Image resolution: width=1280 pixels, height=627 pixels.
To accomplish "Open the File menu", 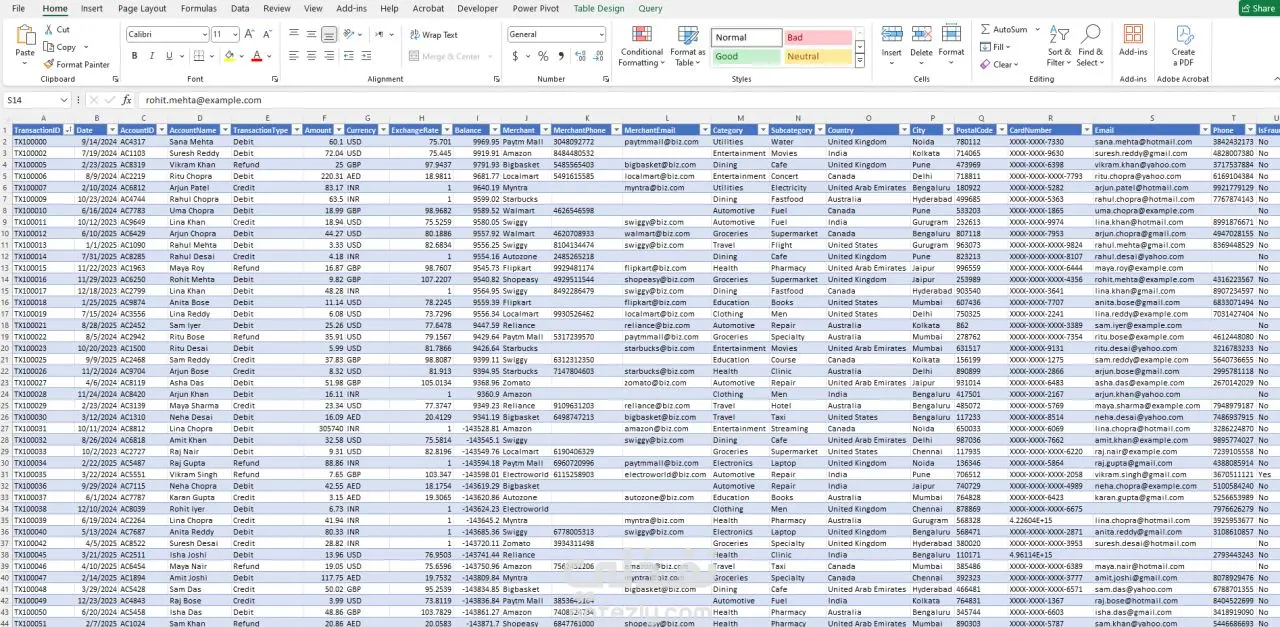I will pos(18,8).
